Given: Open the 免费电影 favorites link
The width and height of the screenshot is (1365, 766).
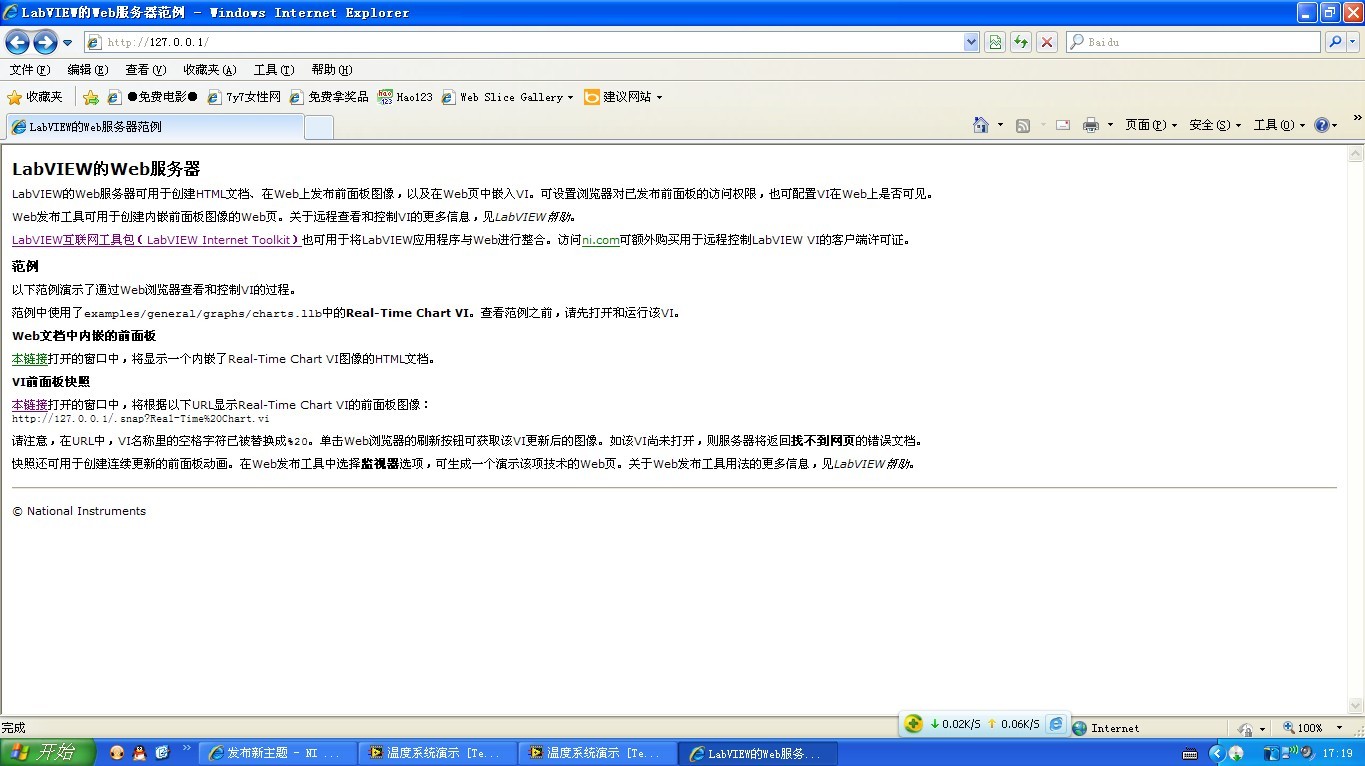Looking at the screenshot, I should (x=153, y=97).
